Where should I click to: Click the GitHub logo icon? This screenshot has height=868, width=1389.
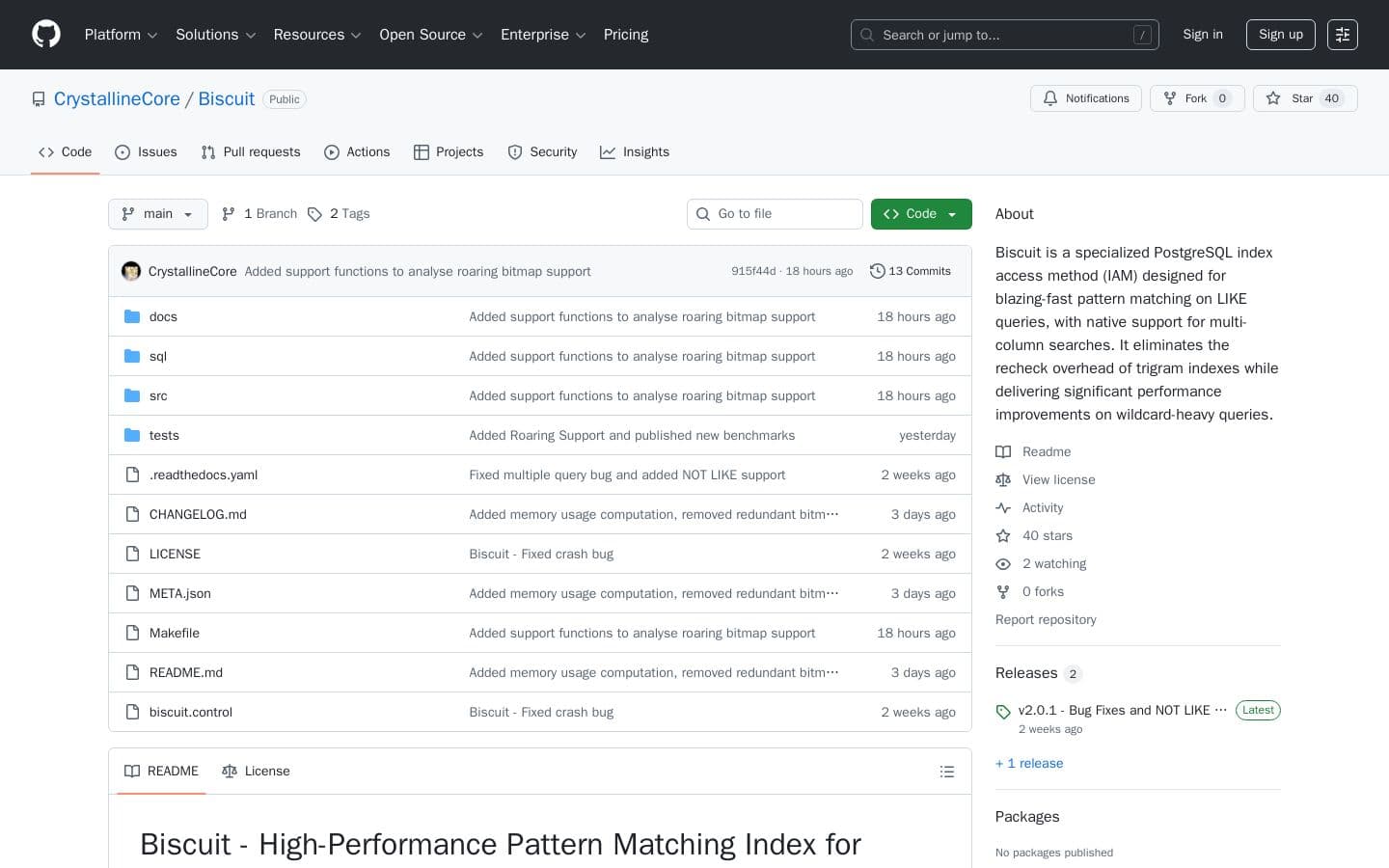tap(46, 34)
